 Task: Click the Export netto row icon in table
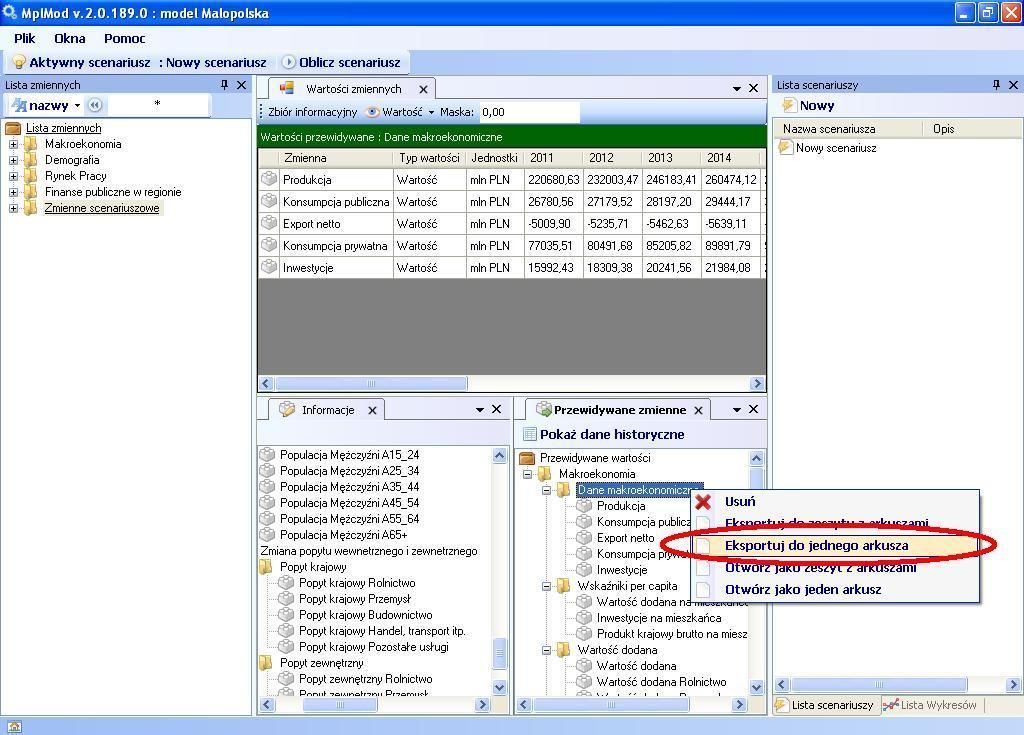[x=269, y=223]
